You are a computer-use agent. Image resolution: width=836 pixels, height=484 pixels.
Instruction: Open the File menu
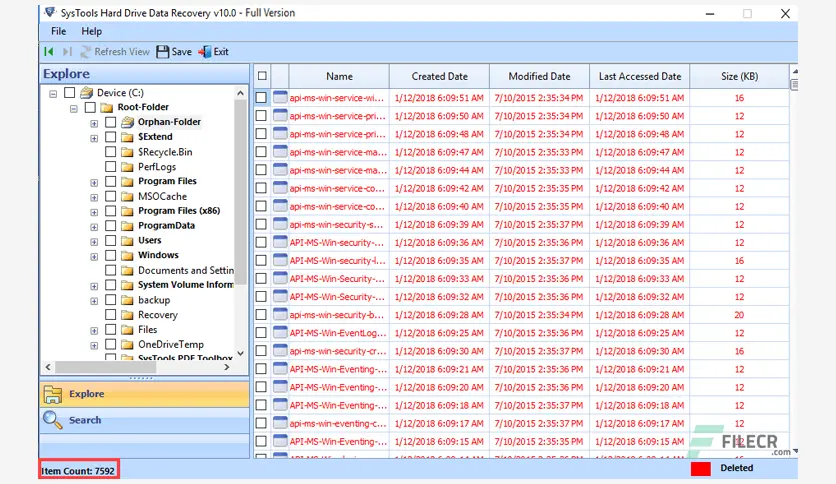tap(58, 31)
